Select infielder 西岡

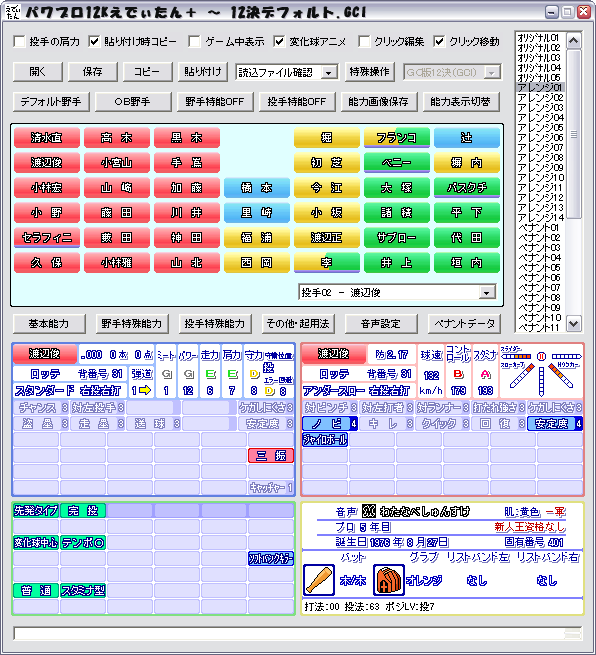pyautogui.click(x=257, y=263)
